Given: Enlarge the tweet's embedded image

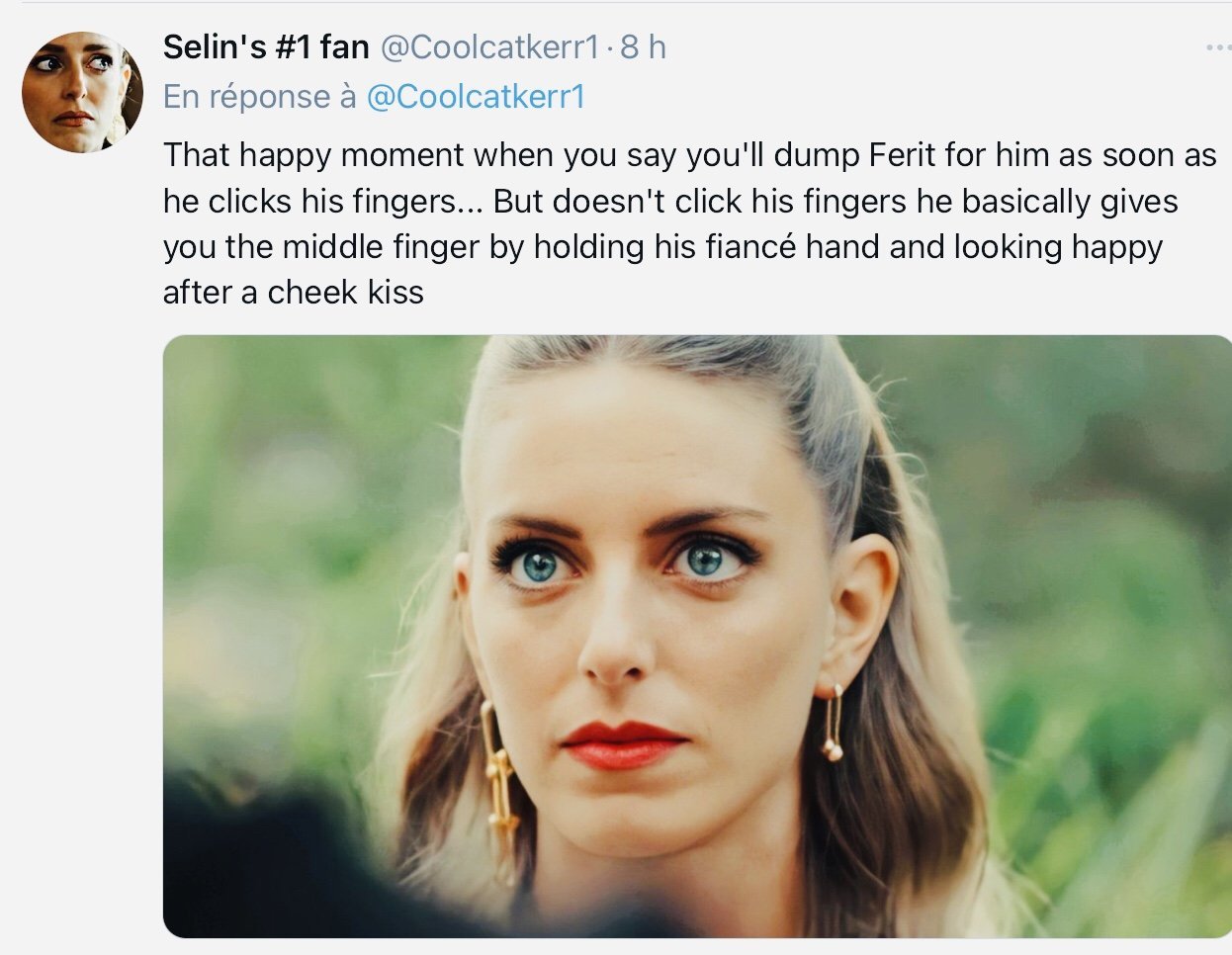Looking at the screenshot, I should 697,636.
